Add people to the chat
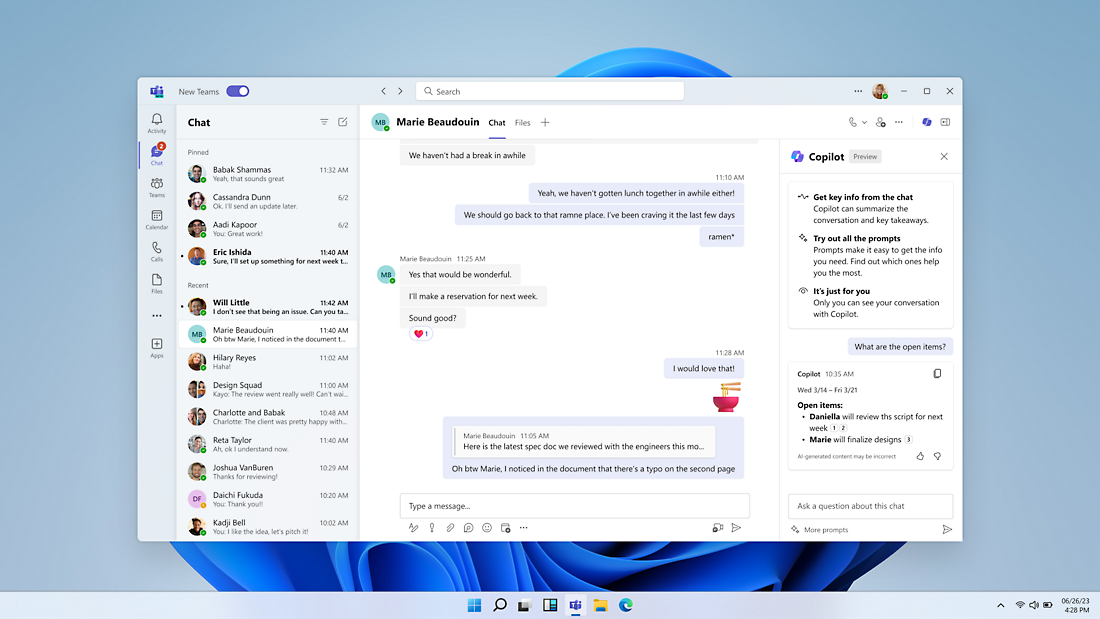This screenshot has width=1100, height=619. tap(880, 121)
